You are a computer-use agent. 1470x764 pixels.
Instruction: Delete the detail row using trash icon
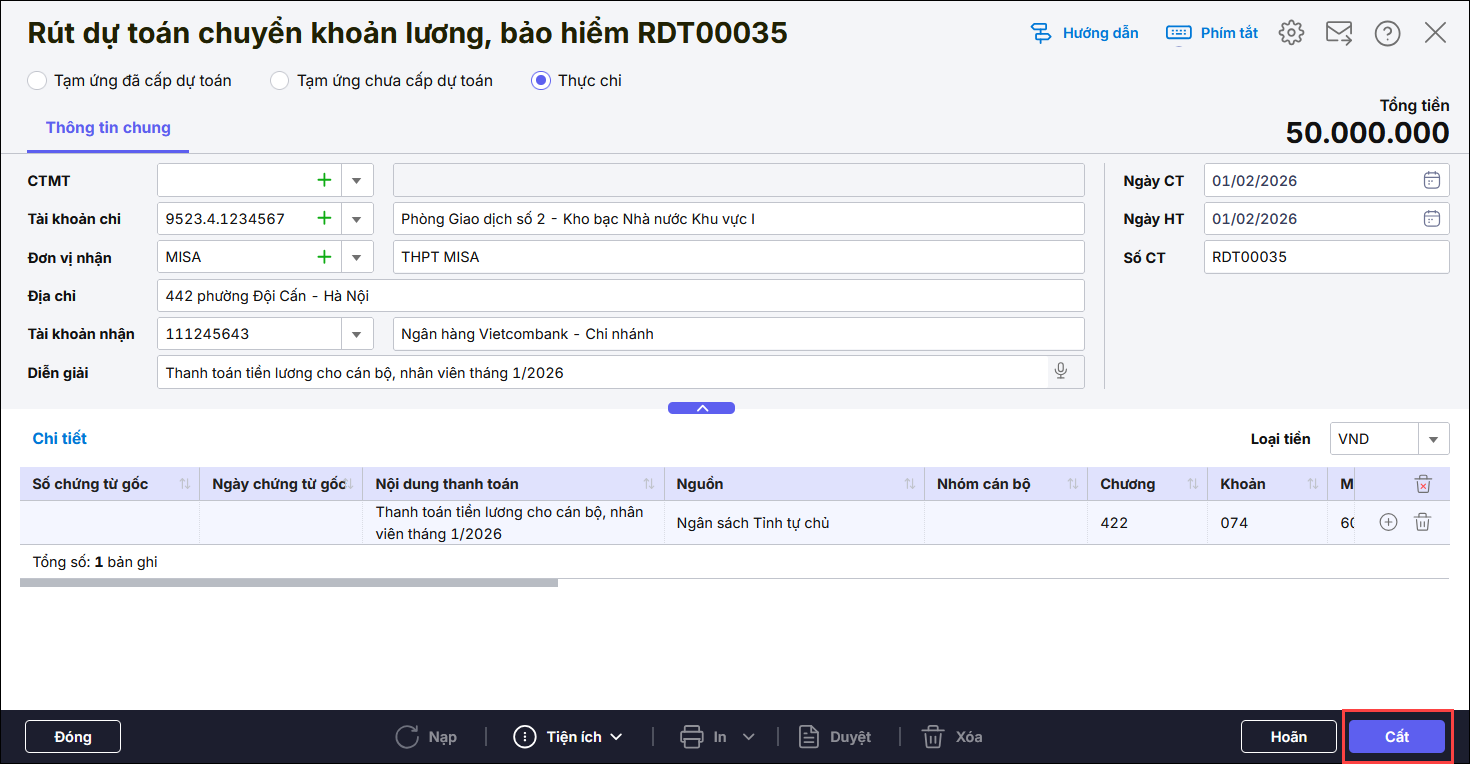pyautogui.click(x=1423, y=522)
